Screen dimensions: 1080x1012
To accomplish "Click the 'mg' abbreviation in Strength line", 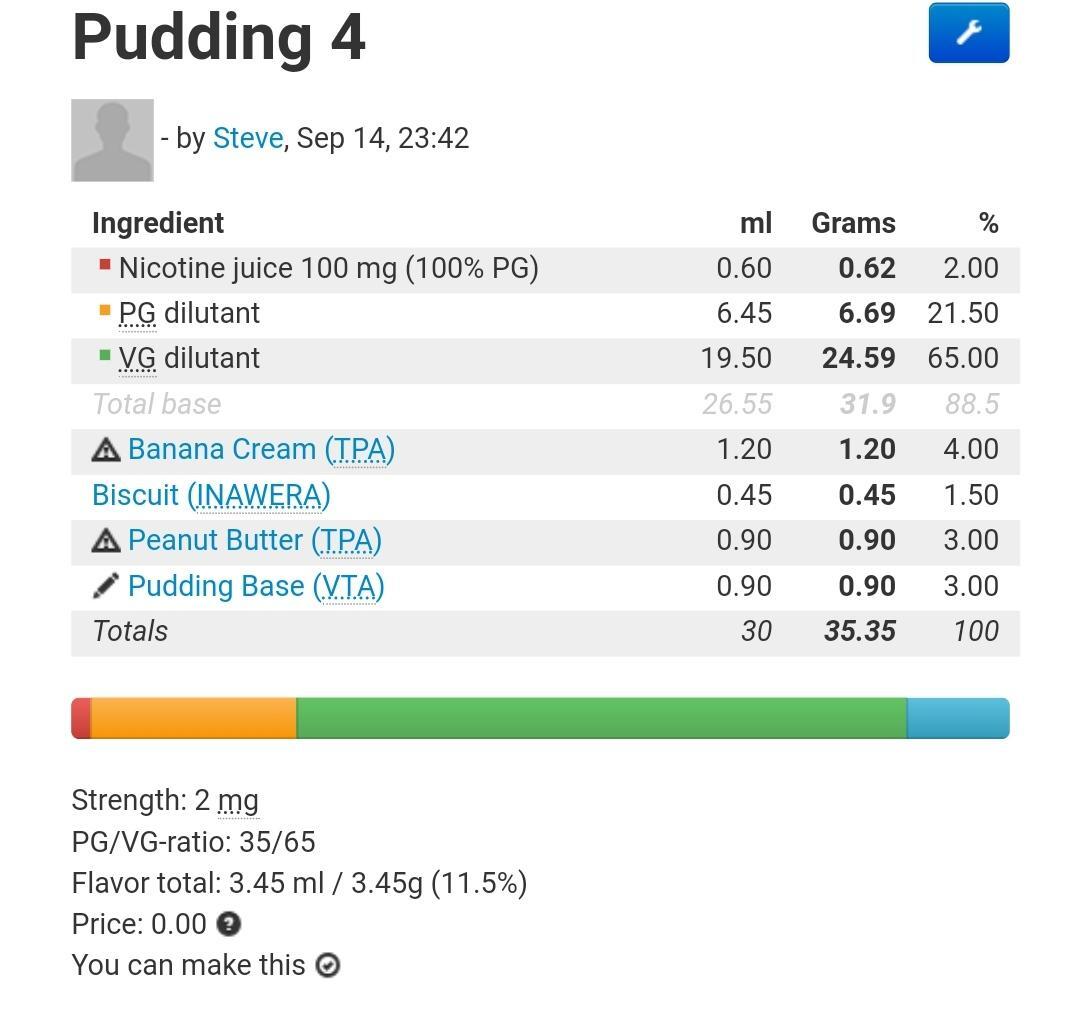I will pos(238,801).
